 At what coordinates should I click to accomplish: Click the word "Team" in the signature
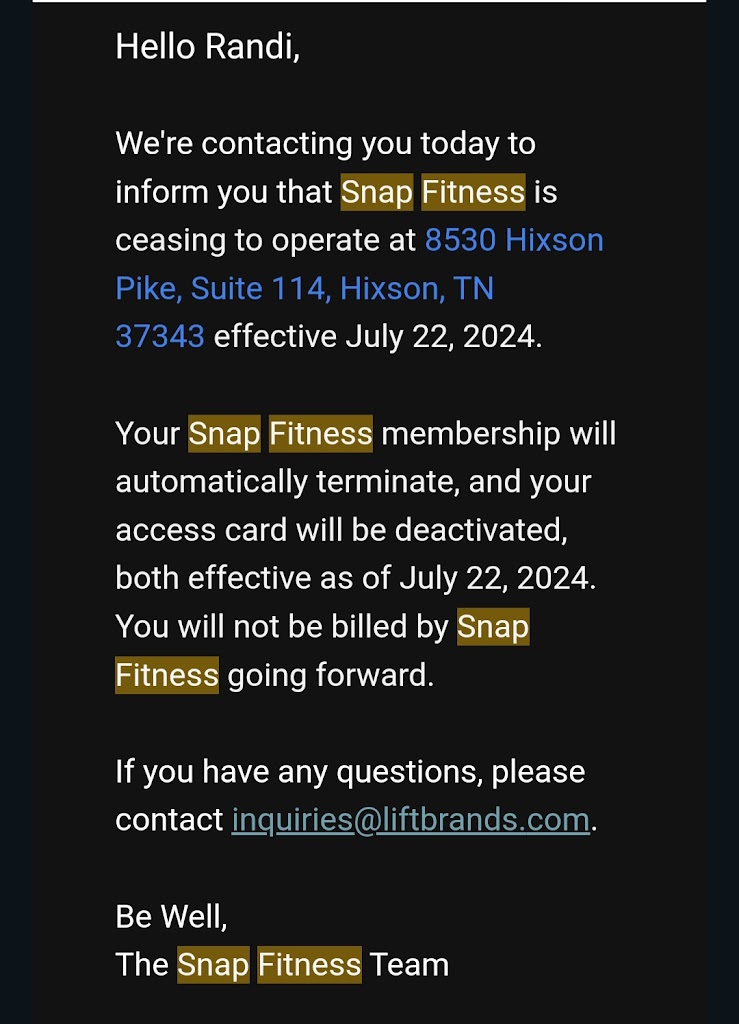pos(409,965)
